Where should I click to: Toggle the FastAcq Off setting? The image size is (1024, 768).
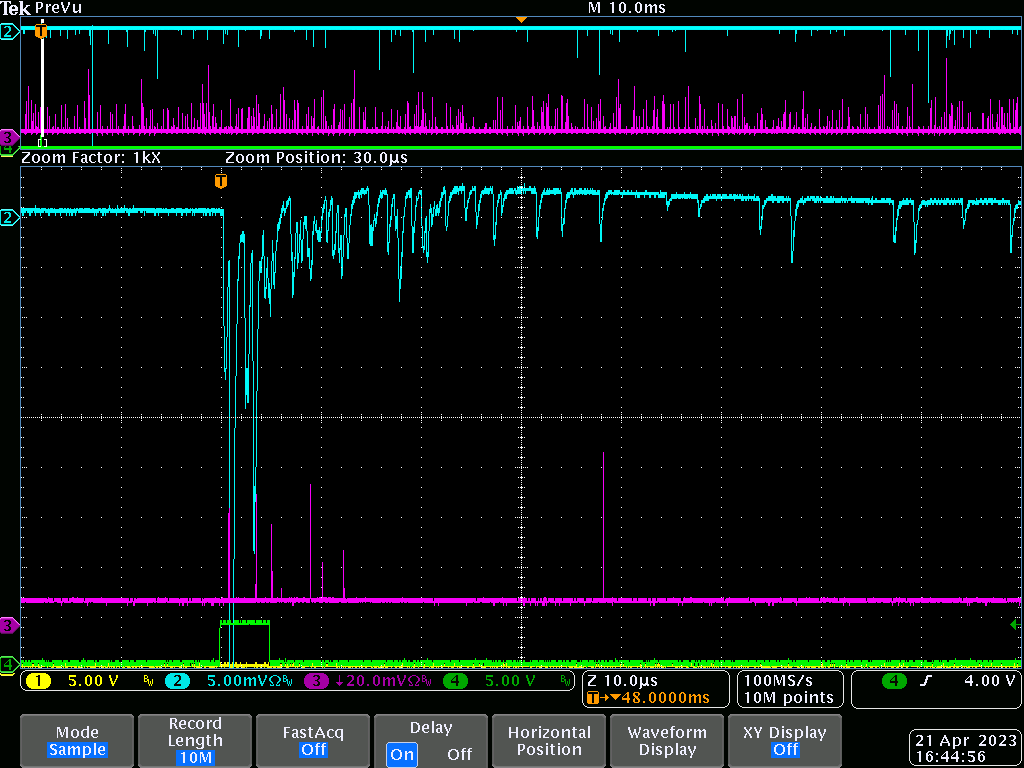313,741
